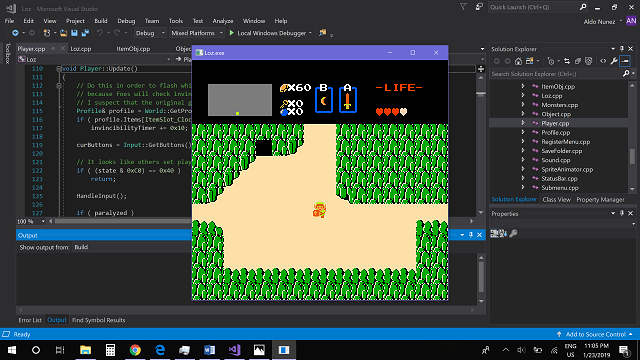Switch to the ItemObj.cpp editor tab

[133, 49]
